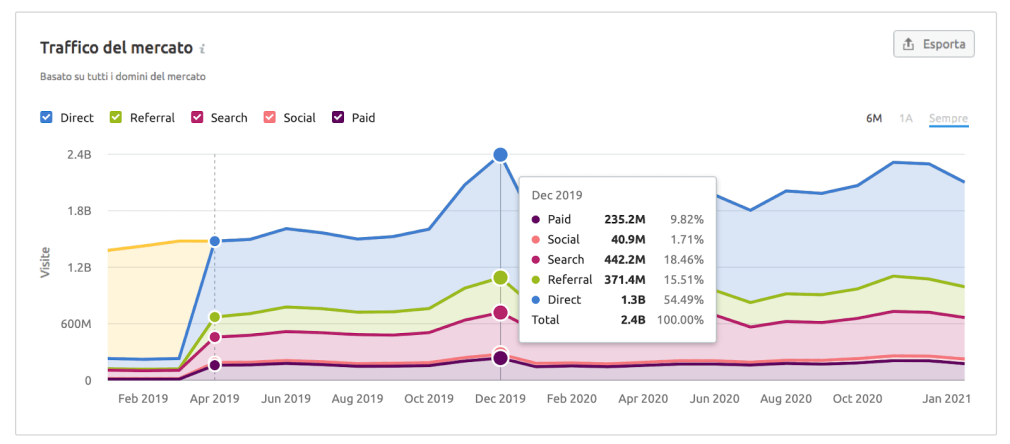Toggle the Paid traffic checkbox

pos(338,118)
